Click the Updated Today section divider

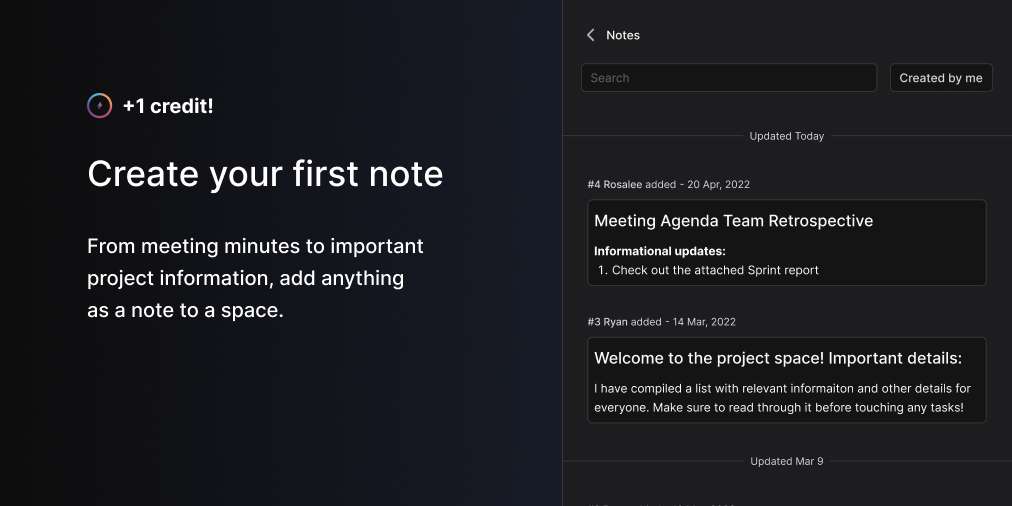pyautogui.click(x=787, y=136)
